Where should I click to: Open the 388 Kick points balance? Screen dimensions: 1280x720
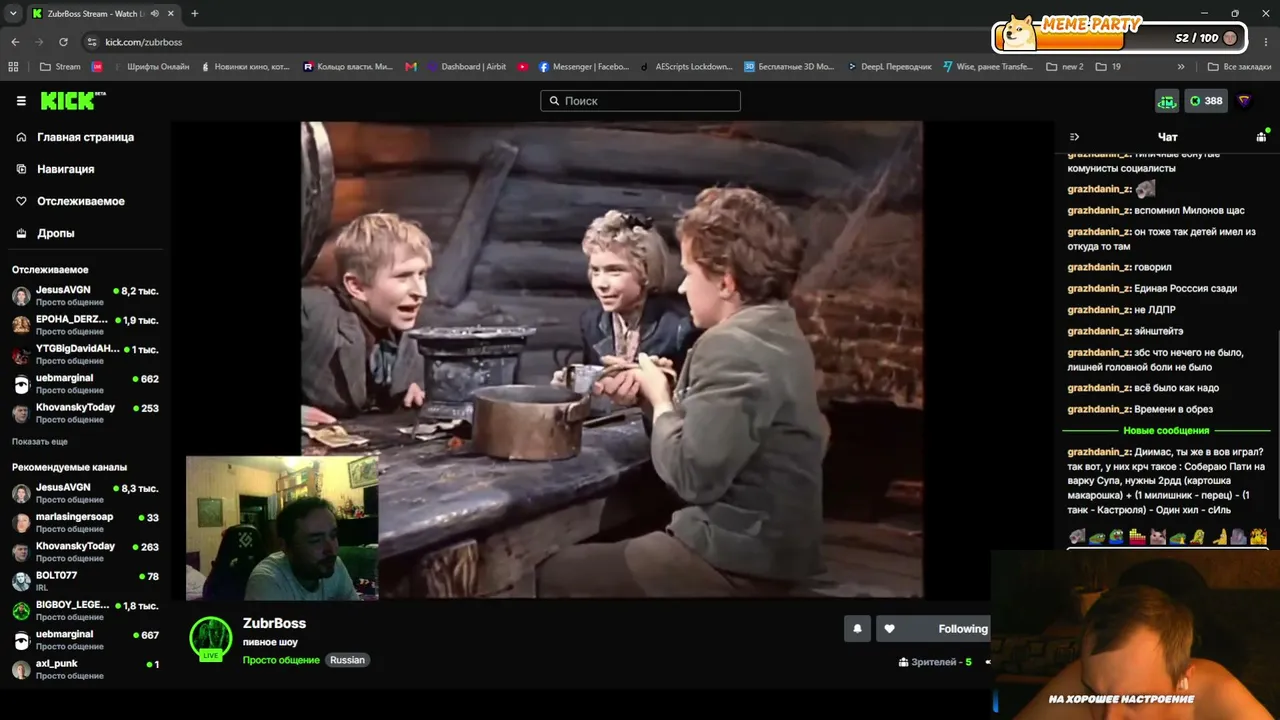click(x=1206, y=101)
